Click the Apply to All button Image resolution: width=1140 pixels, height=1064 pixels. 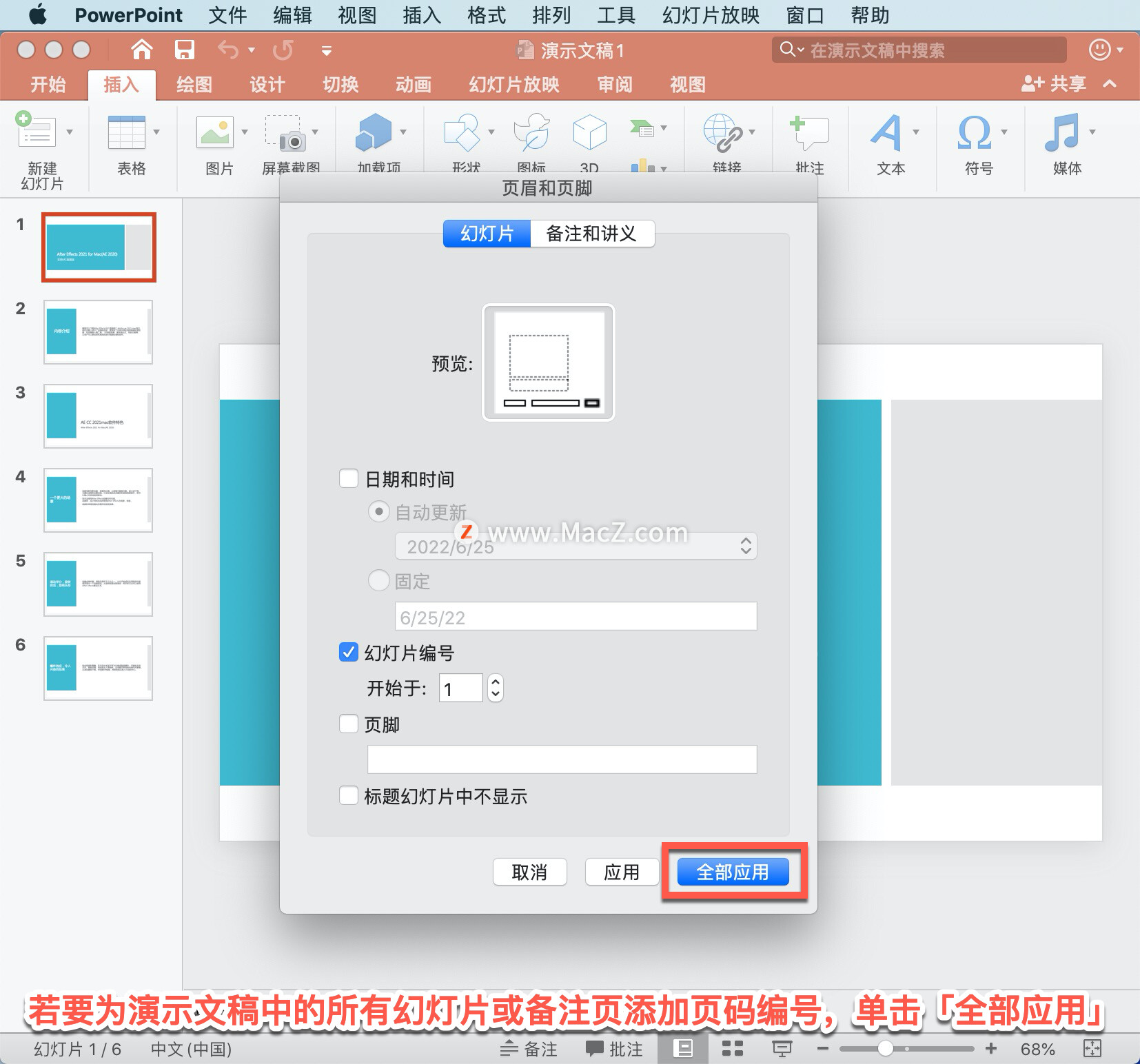(733, 872)
